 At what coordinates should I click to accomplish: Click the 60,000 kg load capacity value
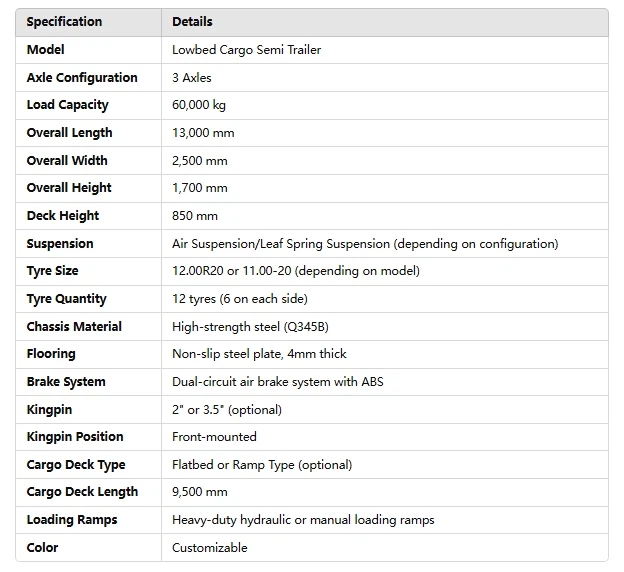click(x=199, y=105)
